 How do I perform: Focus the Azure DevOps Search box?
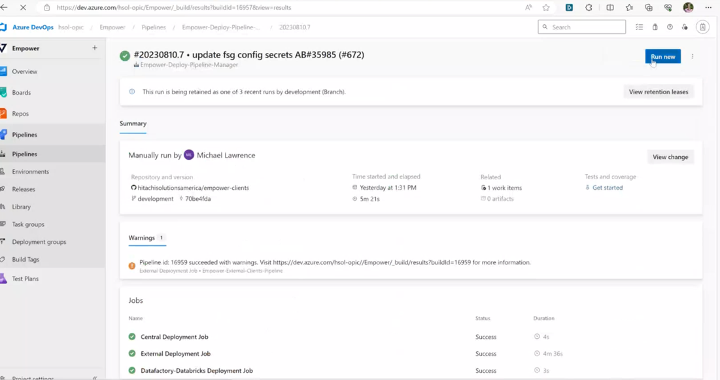point(582,27)
